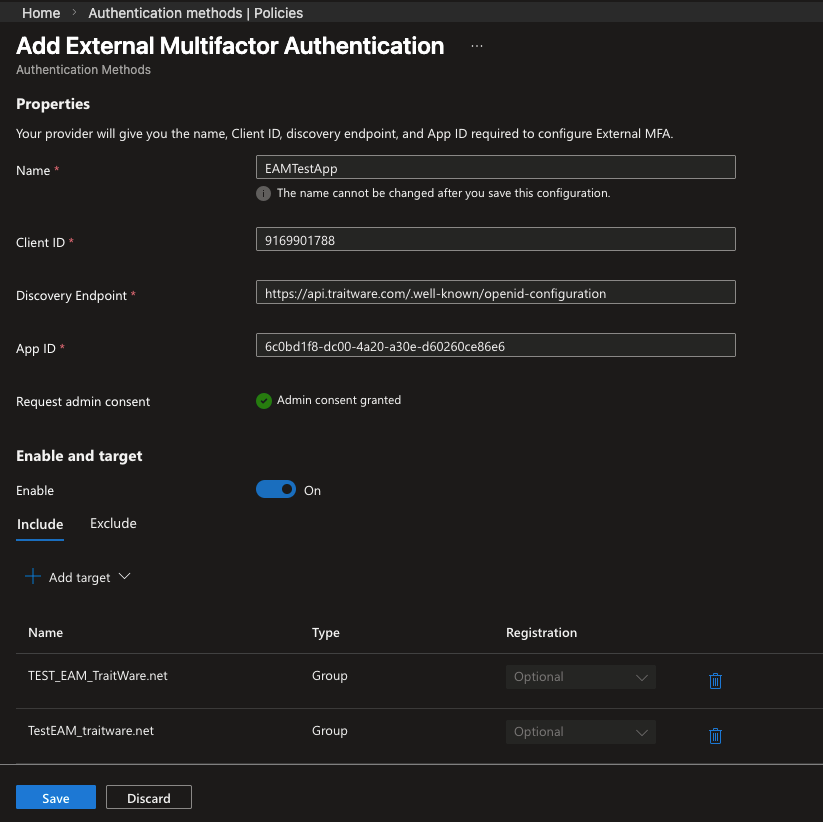Delete the TestEAM_traitware.net group target
The width and height of the screenshot is (823, 822).
point(715,736)
